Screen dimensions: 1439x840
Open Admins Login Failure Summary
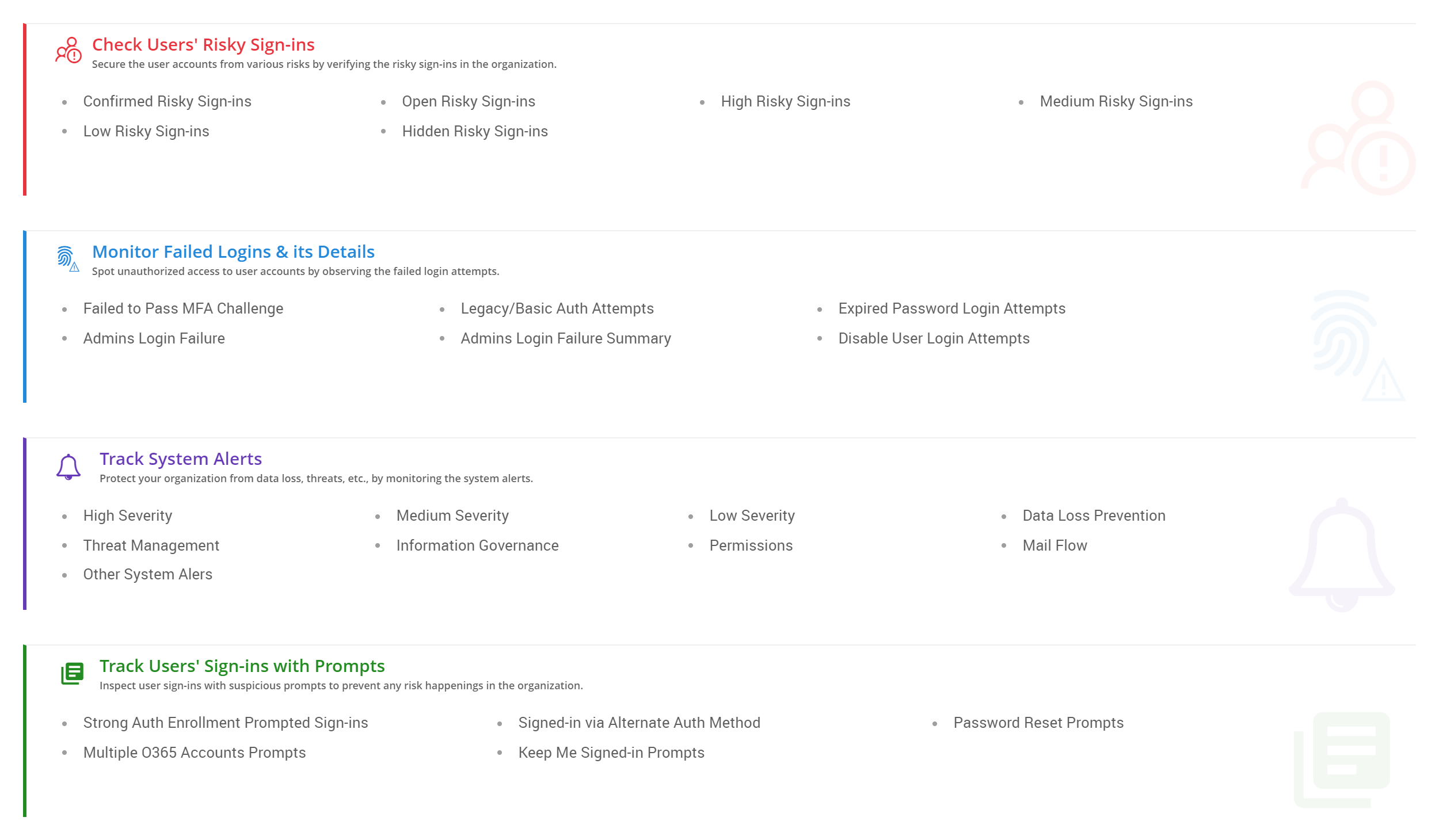pos(565,339)
